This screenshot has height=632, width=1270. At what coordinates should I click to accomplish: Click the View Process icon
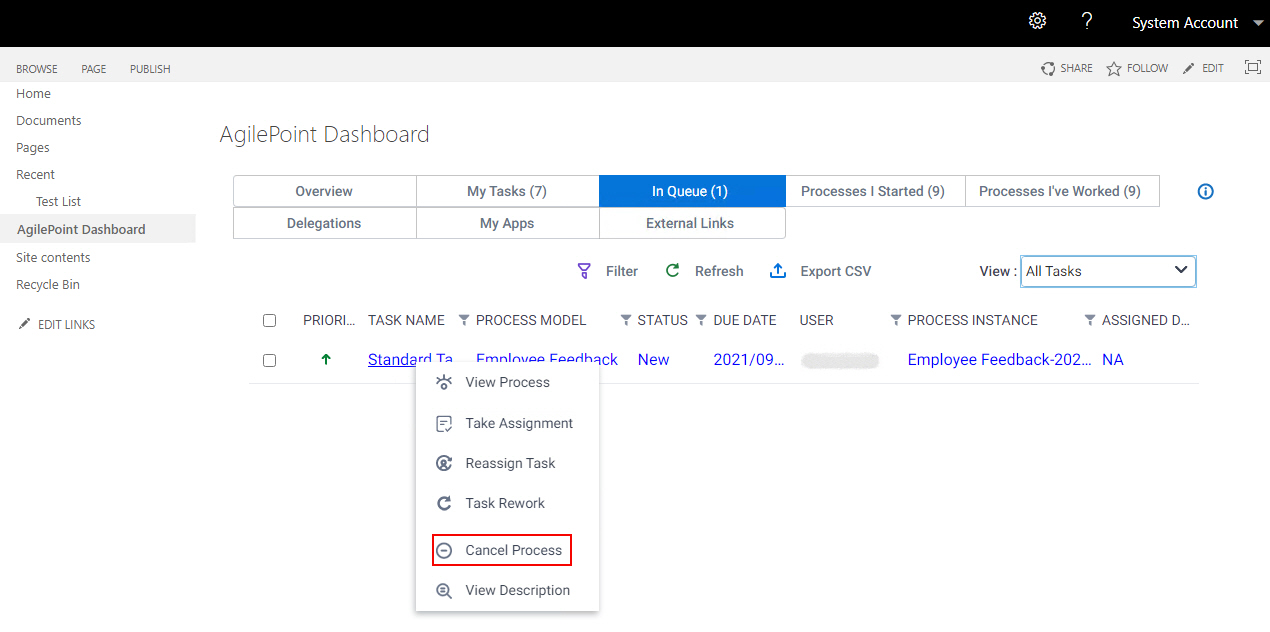tap(444, 382)
